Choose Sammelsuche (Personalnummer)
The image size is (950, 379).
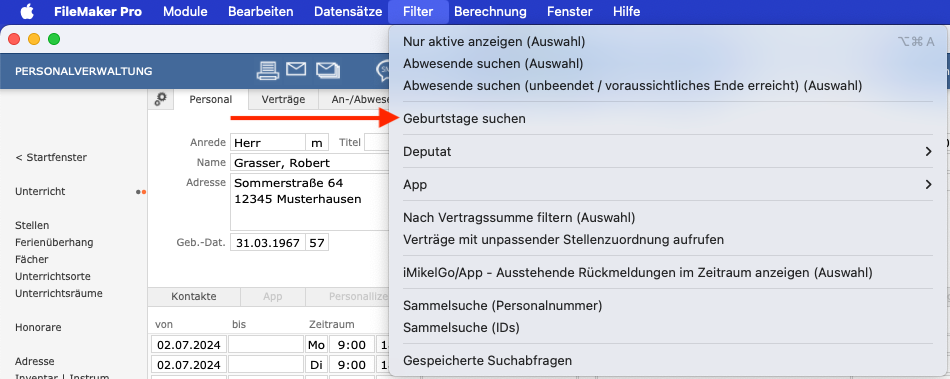point(668,306)
